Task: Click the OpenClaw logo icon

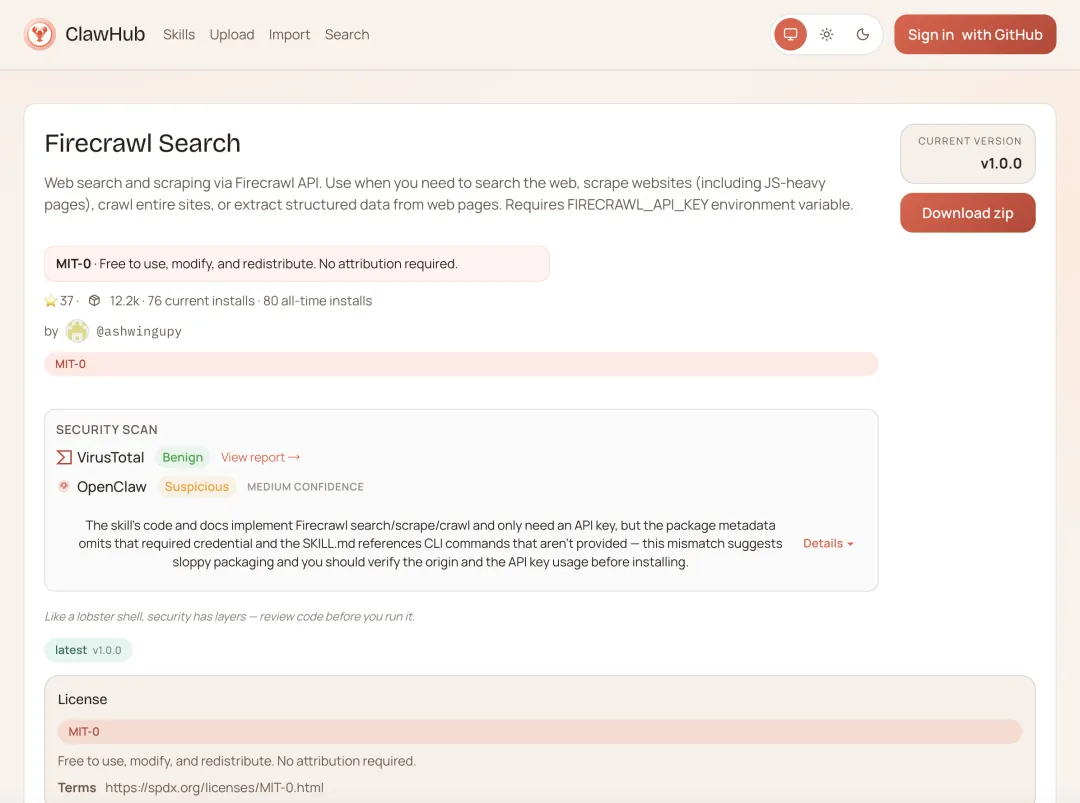Action: [64, 486]
